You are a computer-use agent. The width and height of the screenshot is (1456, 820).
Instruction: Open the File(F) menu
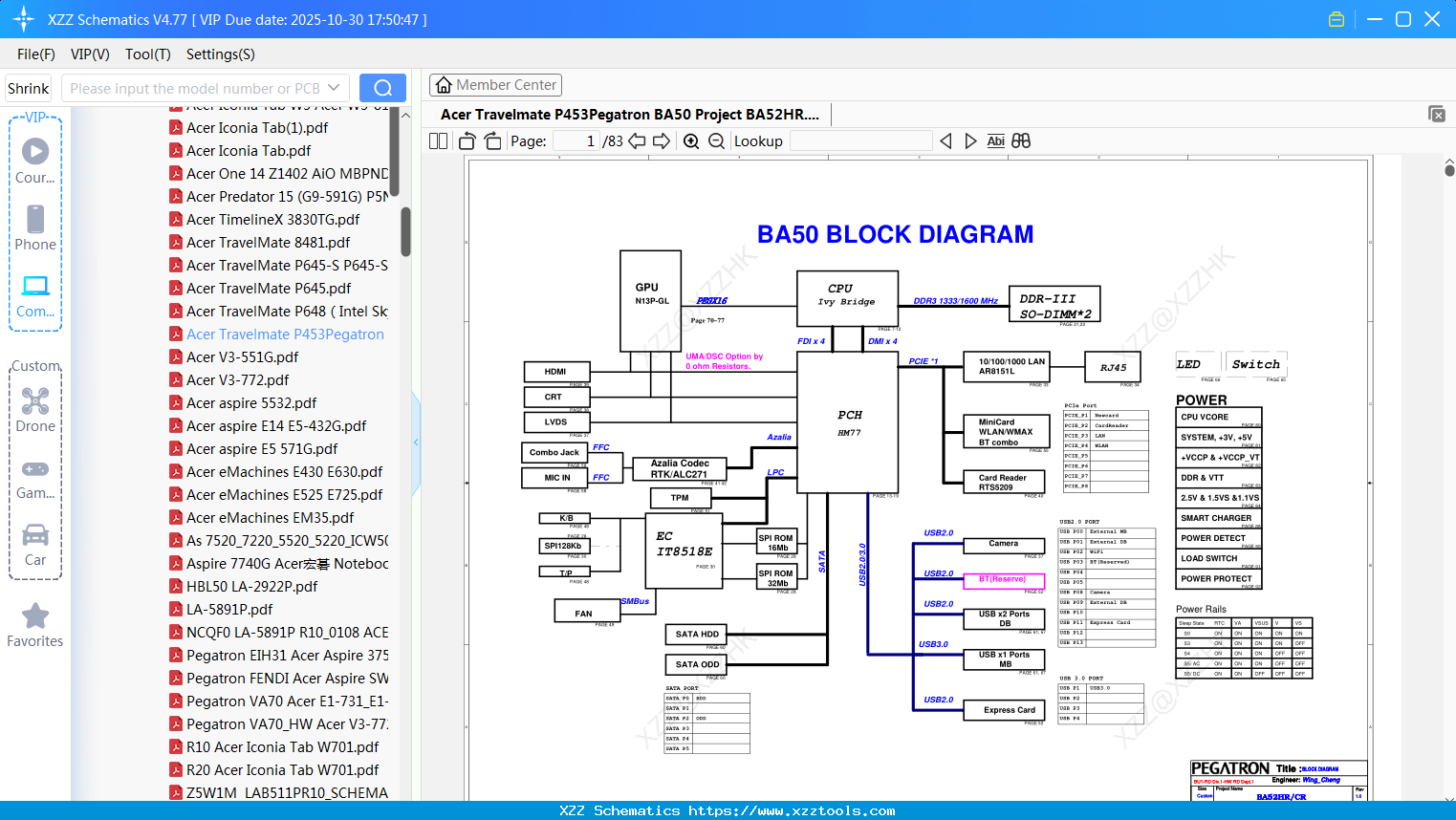[x=36, y=54]
